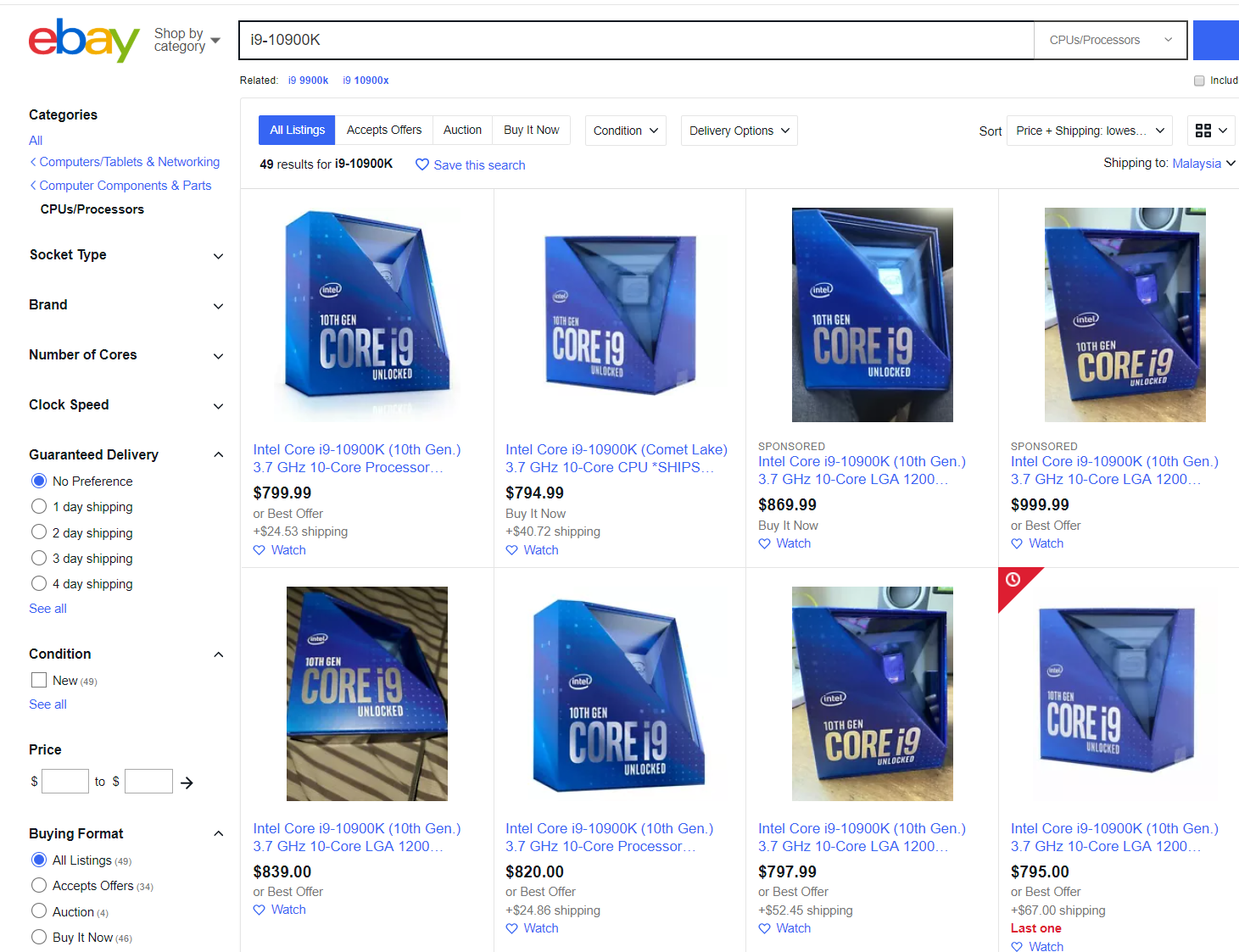Switch to the Buy It Now tab
Image resolution: width=1239 pixels, height=952 pixels.
click(531, 131)
